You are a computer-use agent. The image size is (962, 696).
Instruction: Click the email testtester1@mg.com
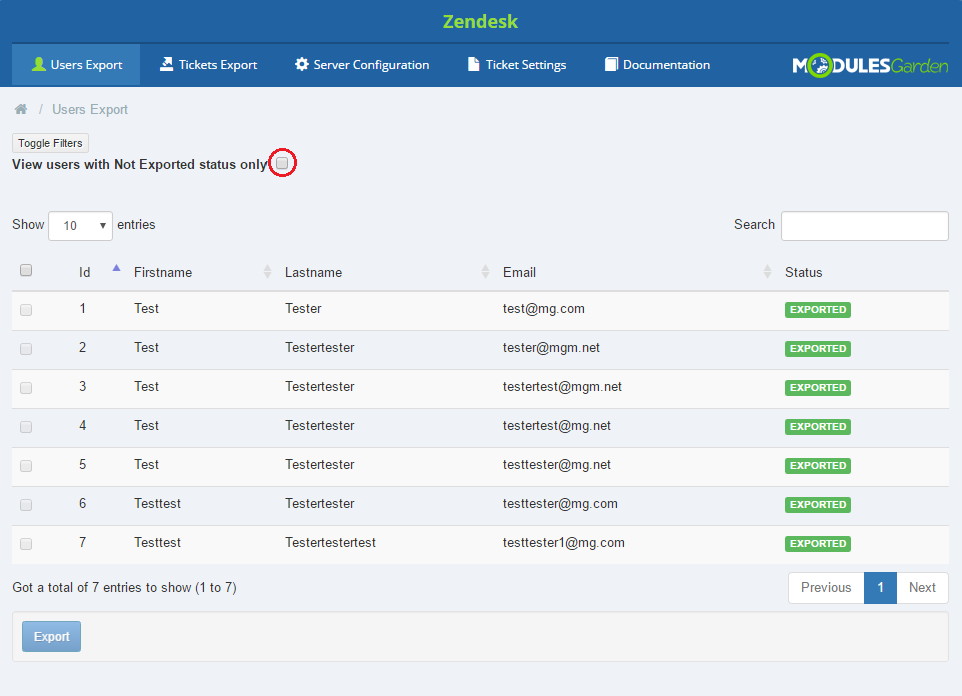pos(563,543)
